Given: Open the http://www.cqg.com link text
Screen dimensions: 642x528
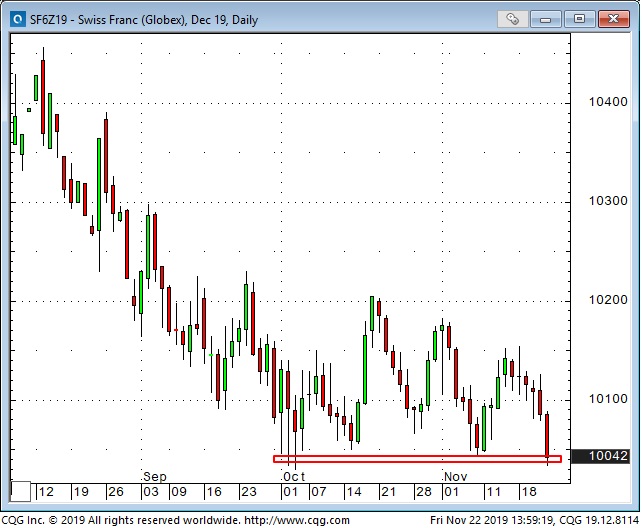Looking at the screenshot, I should click(297, 520).
